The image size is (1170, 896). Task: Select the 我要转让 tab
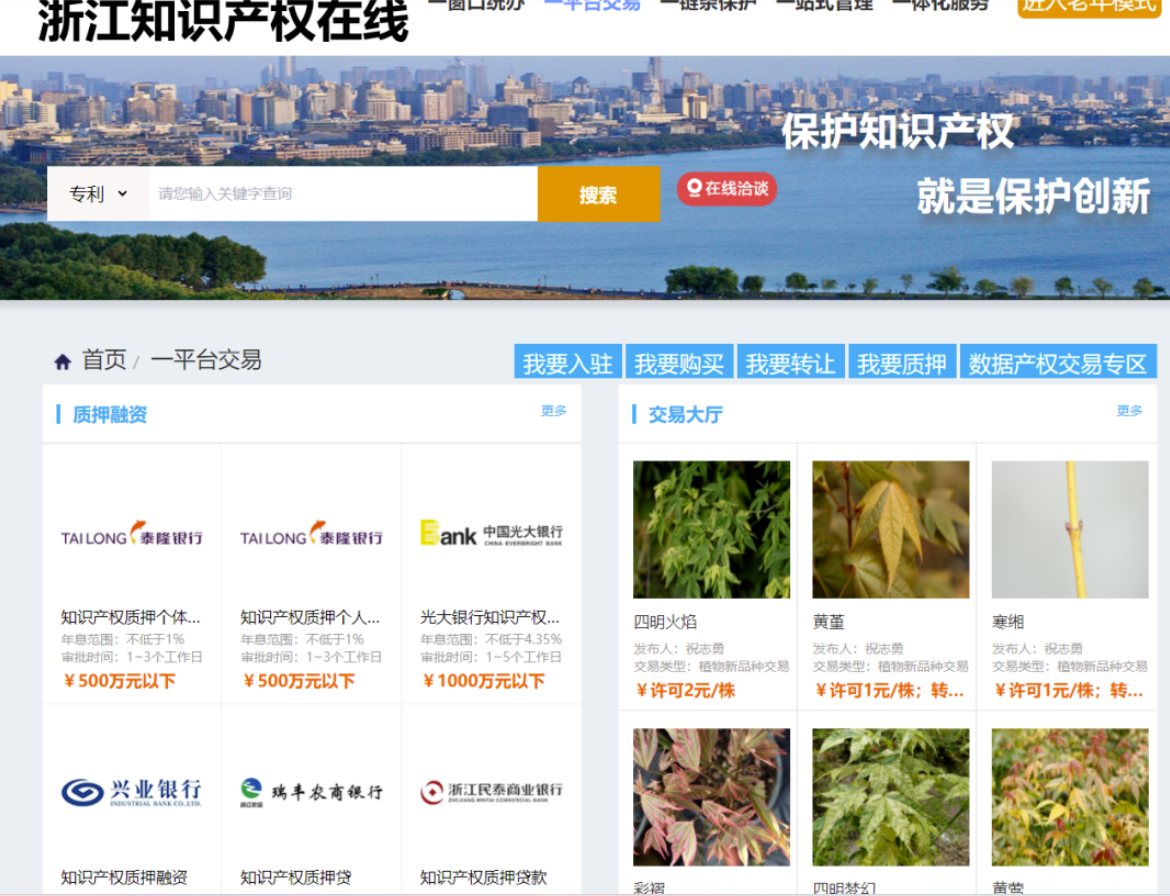791,362
